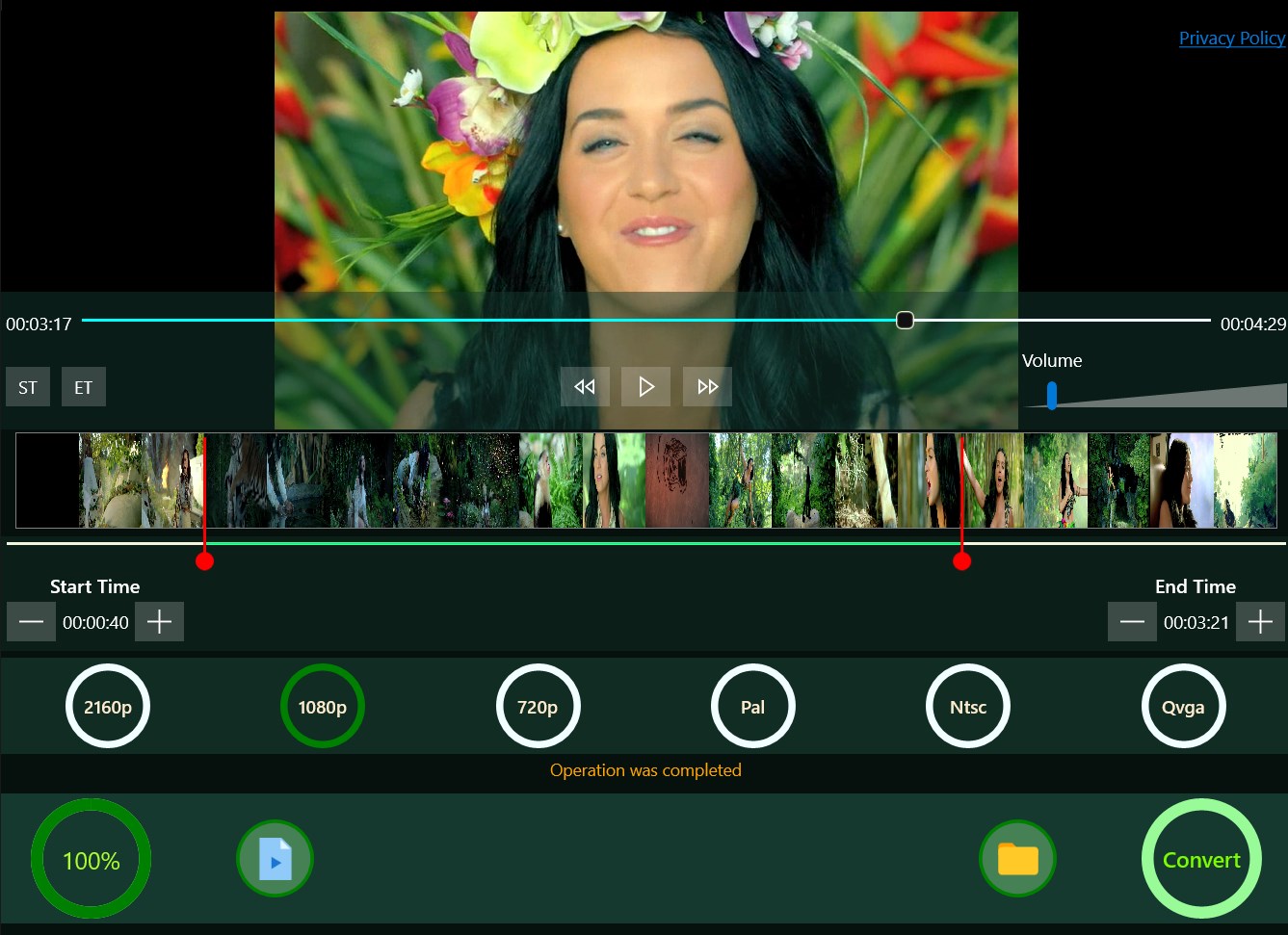The height and width of the screenshot is (935, 1288).
Task: Click the fast-forward playback icon
Action: 707,386
